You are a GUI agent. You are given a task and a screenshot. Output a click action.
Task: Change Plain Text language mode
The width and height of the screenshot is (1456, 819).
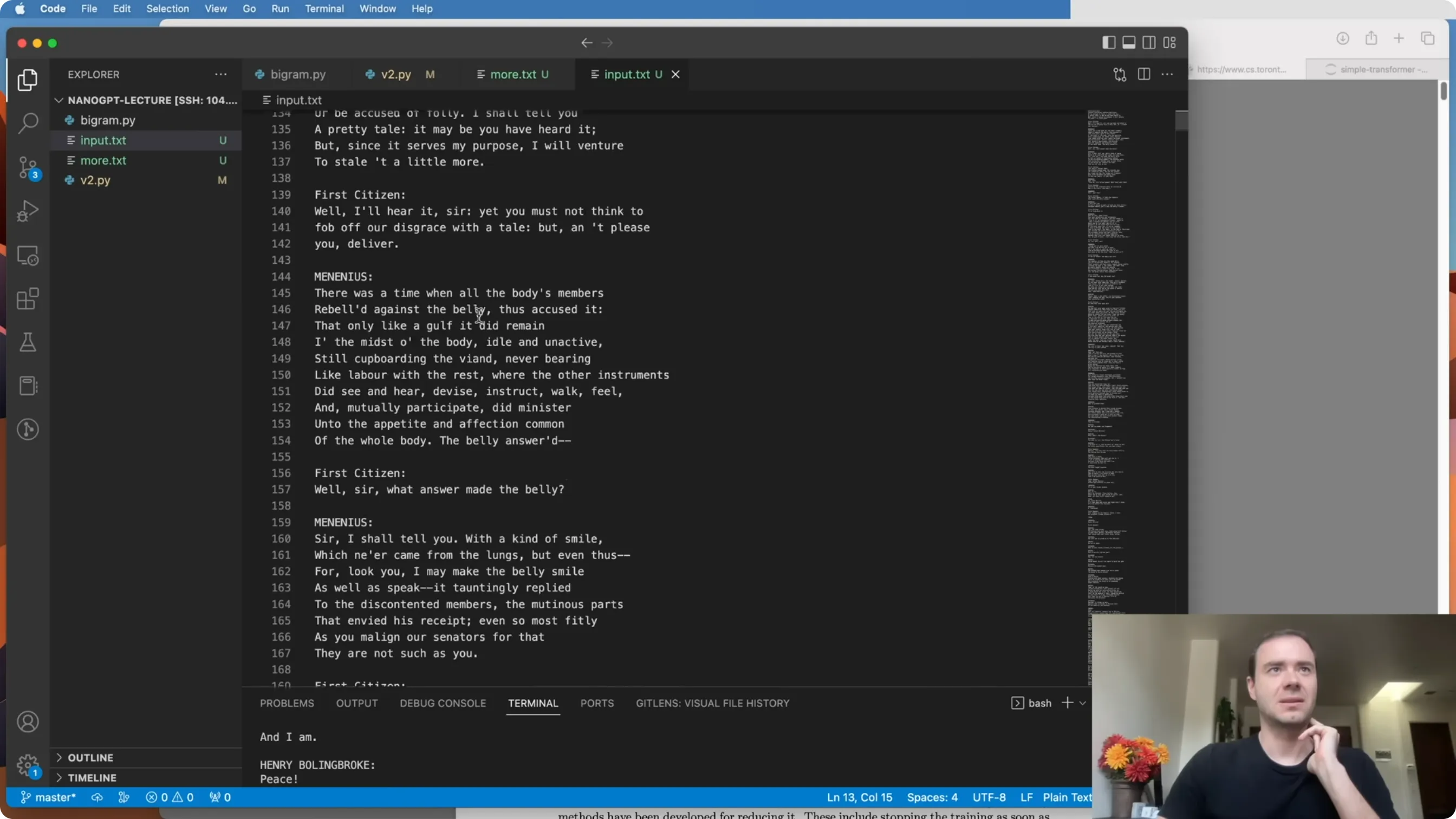[x=1067, y=797]
